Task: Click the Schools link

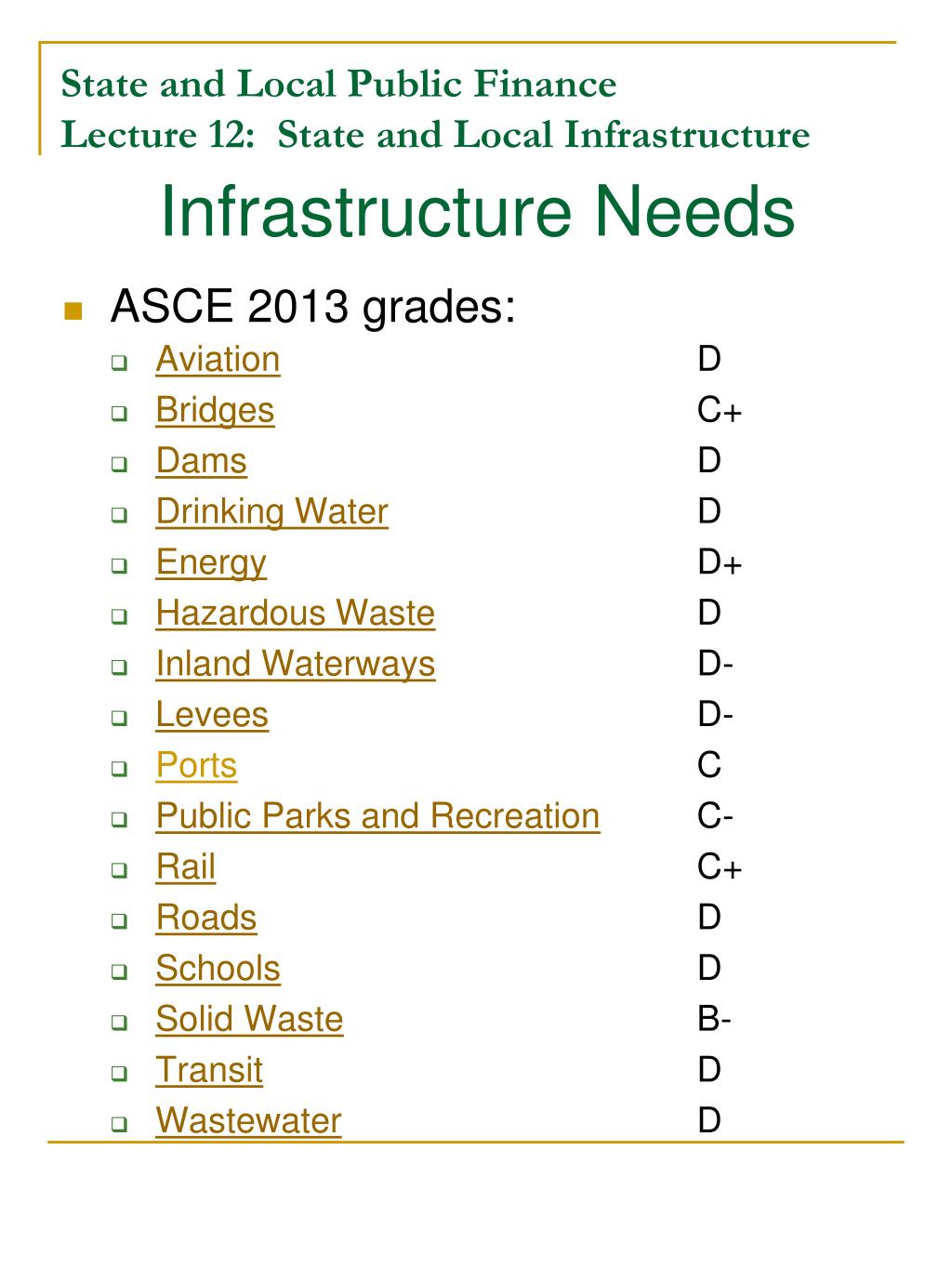Action: 218,969
